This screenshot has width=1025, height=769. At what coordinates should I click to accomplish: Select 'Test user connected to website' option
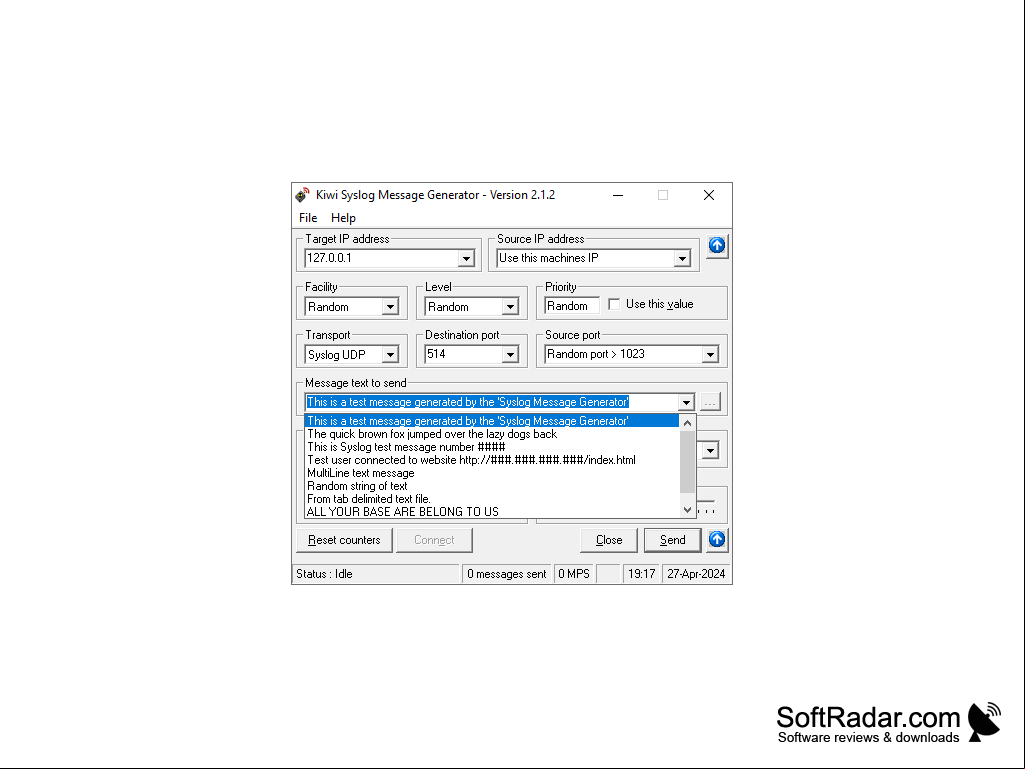[492, 460]
